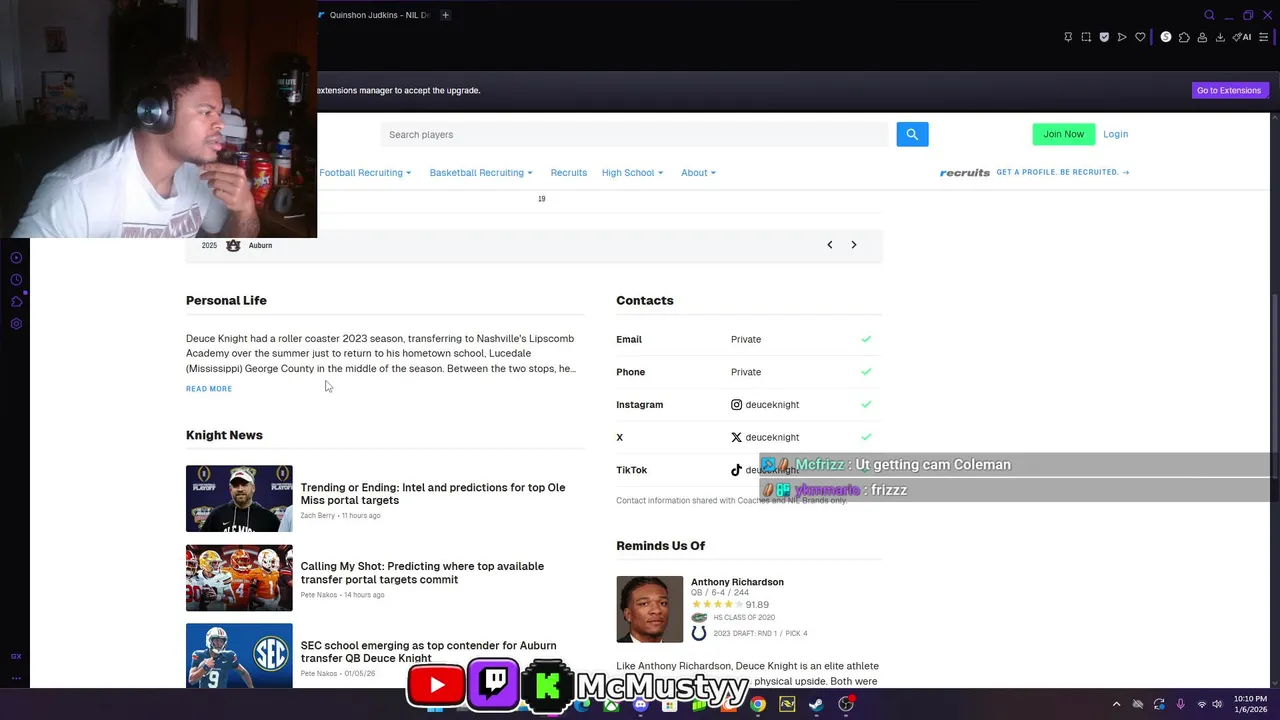Click the Search players input field
This screenshot has width=1280, height=720.
click(634, 134)
